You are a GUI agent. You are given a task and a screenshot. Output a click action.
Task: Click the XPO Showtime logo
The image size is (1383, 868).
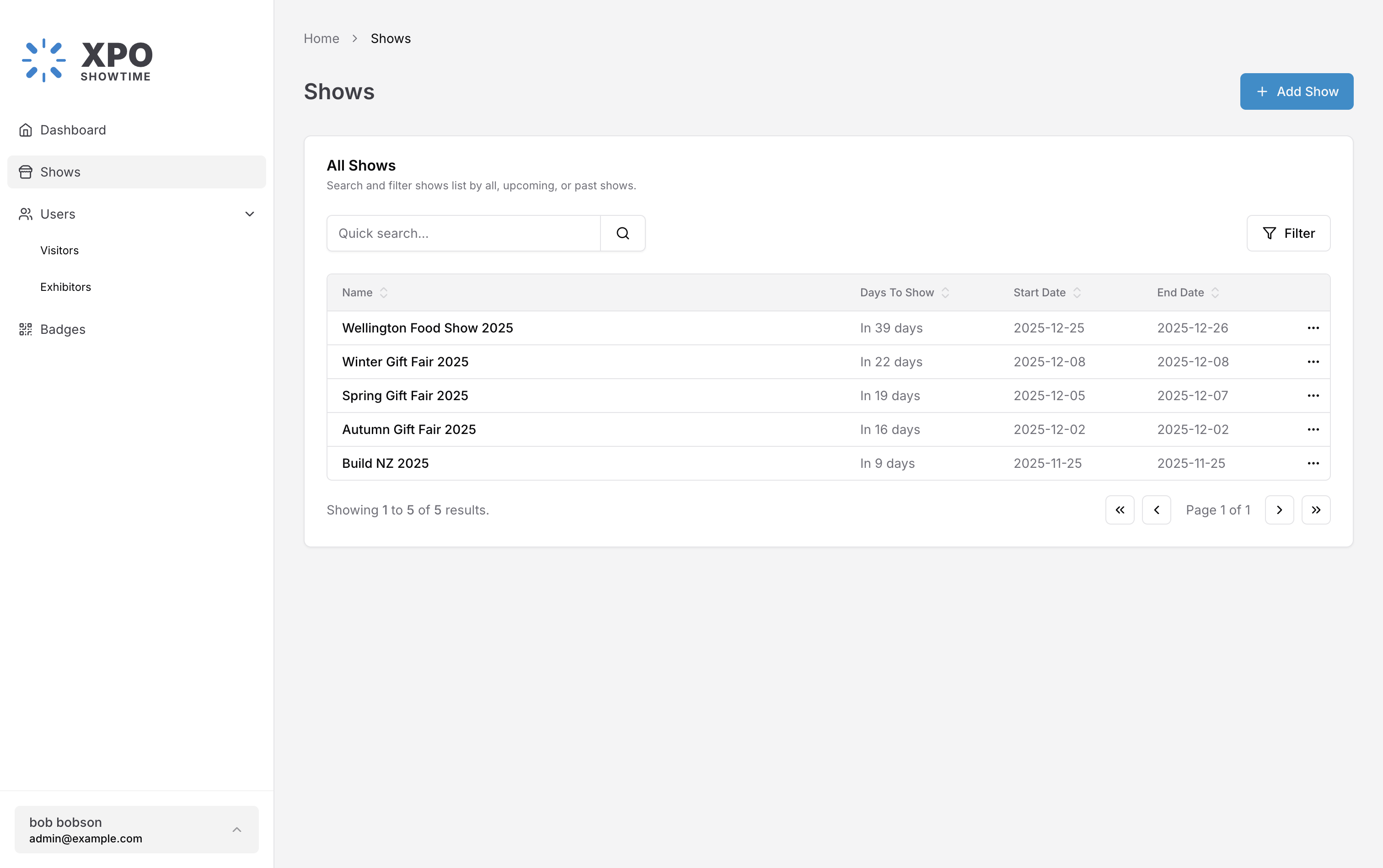click(87, 60)
